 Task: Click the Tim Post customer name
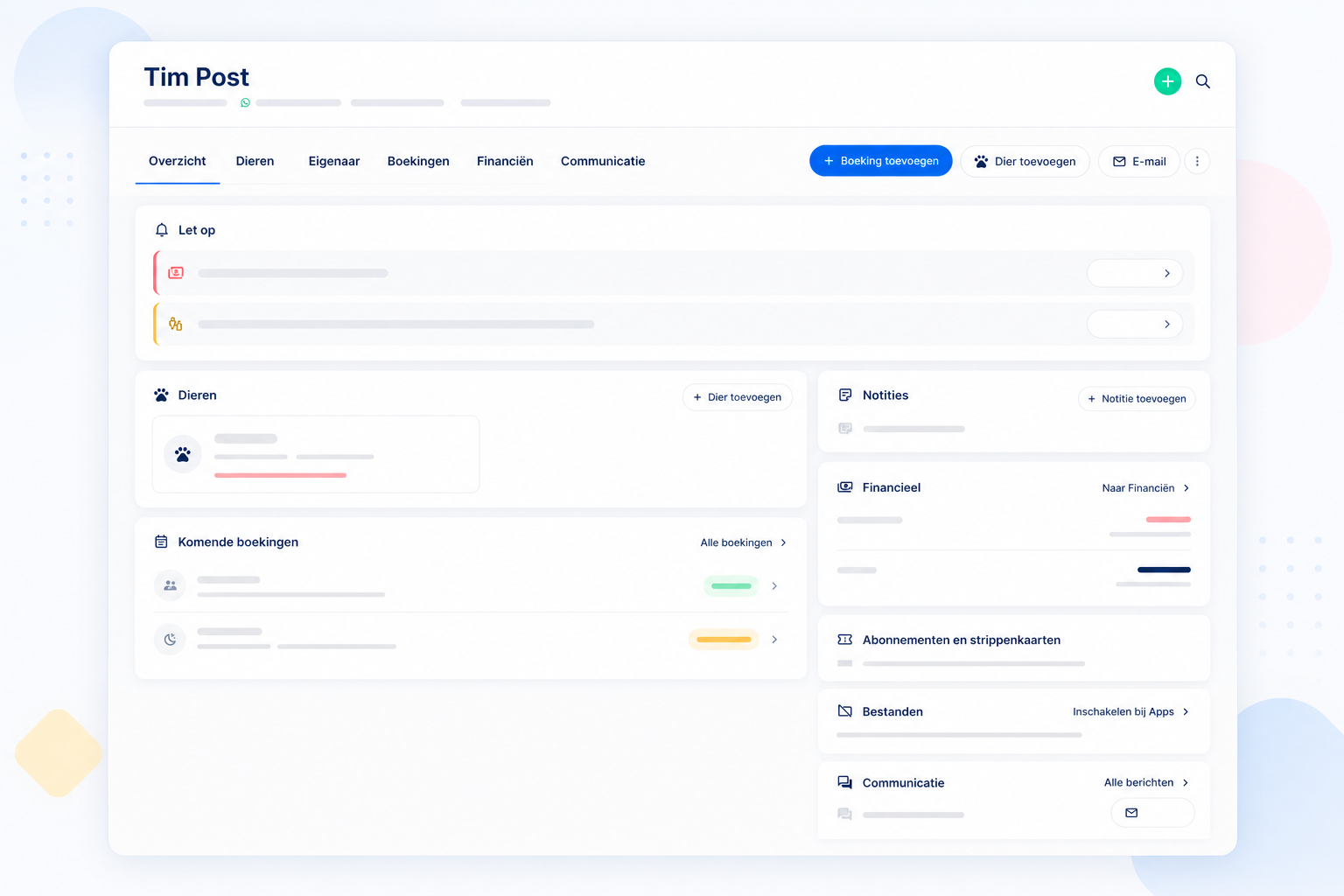pos(197,77)
